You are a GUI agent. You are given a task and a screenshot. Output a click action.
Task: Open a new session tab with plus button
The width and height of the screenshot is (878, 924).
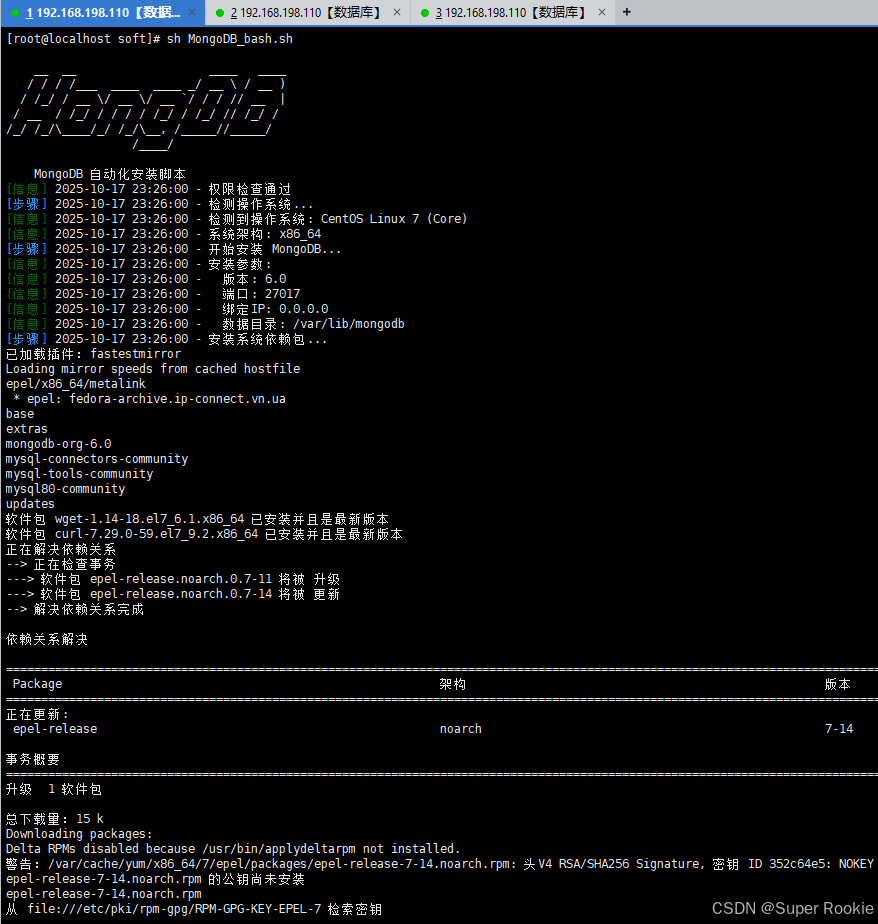tap(627, 12)
